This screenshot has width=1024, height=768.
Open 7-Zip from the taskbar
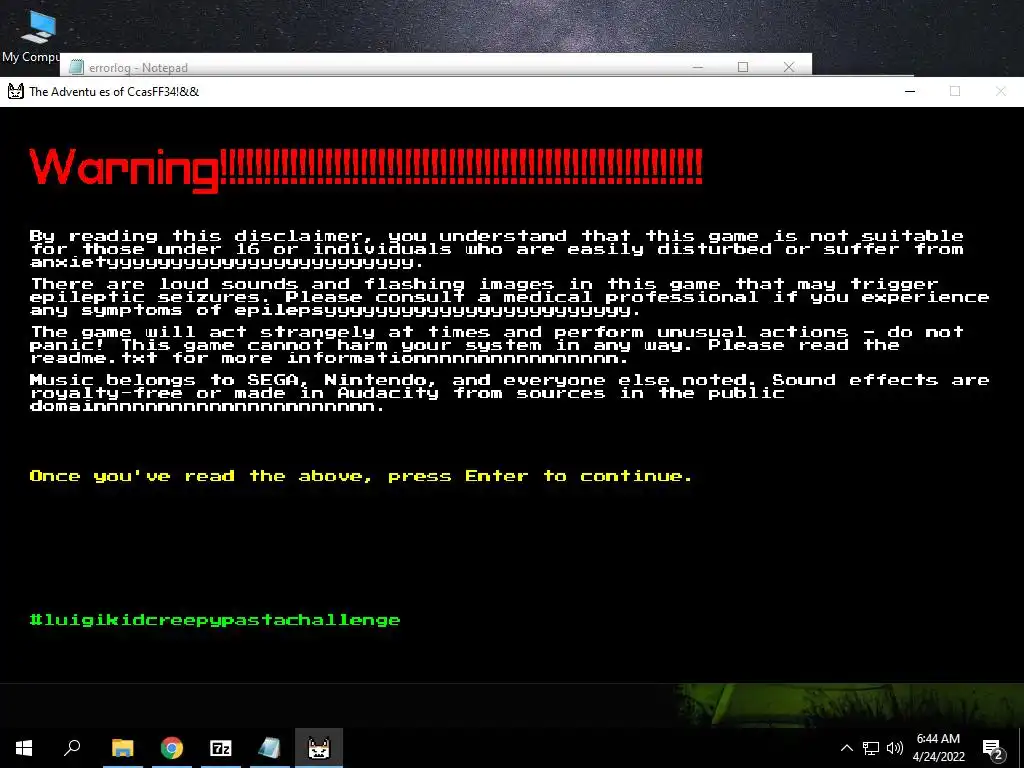point(221,748)
